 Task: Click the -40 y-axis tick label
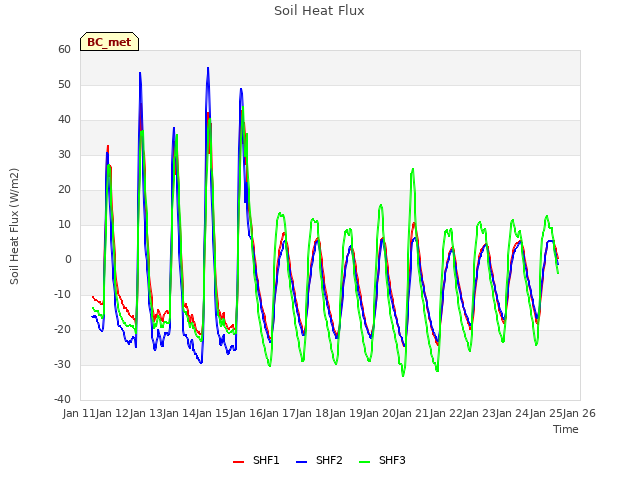coord(62,399)
